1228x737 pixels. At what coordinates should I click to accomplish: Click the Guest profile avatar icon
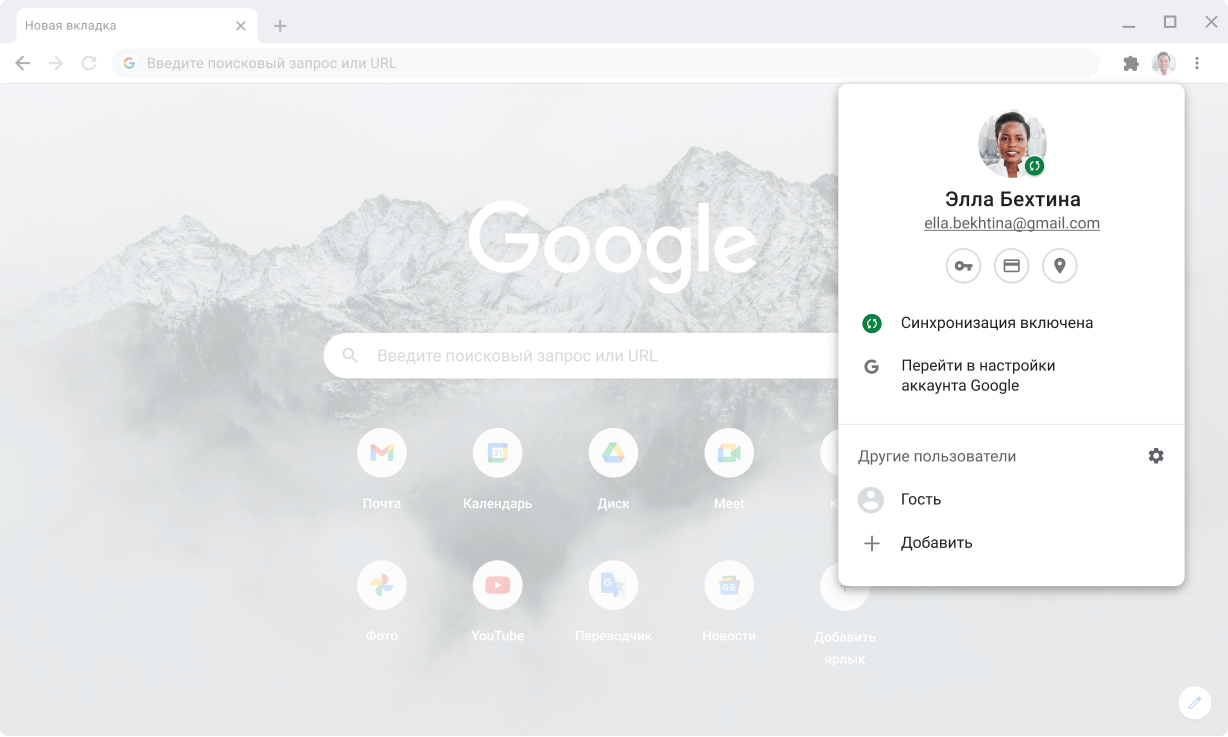(871, 500)
